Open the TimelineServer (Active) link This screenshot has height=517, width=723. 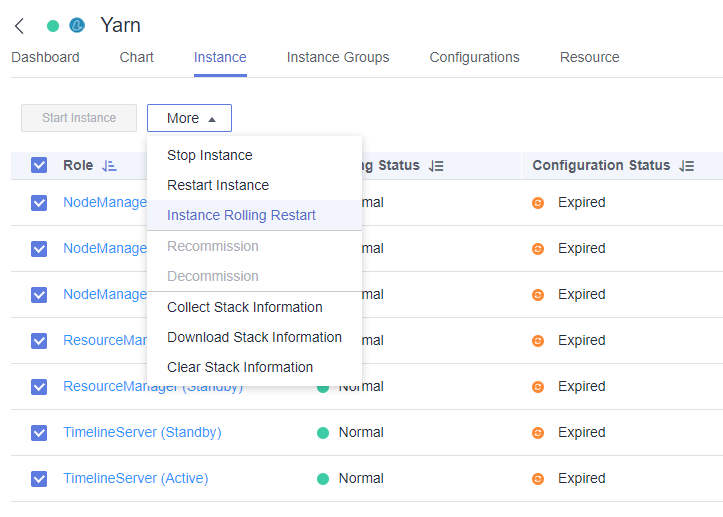(136, 479)
